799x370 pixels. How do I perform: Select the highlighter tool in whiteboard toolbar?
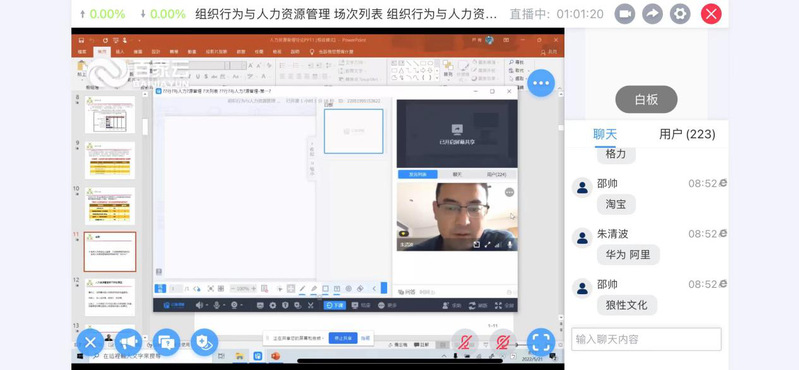coord(314,288)
